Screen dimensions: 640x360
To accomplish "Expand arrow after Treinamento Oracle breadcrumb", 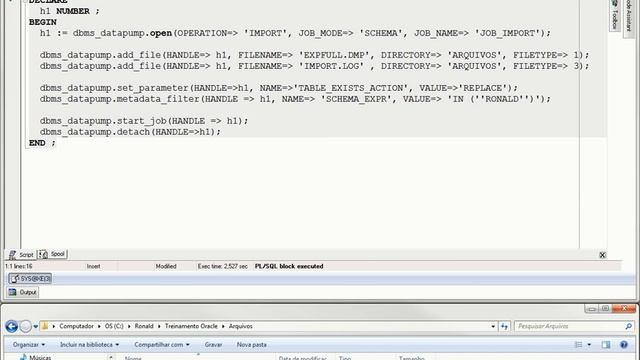I will [x=223, y=327].
